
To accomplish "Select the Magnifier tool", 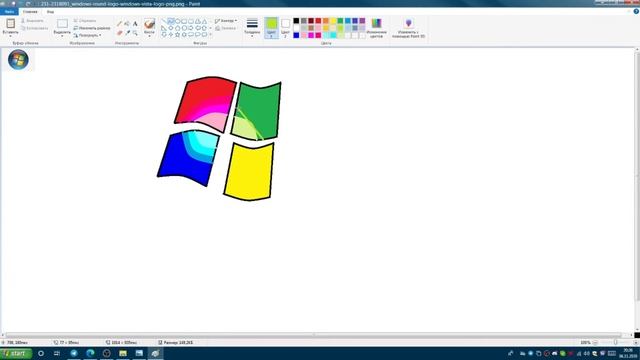I will click(135, 33).
